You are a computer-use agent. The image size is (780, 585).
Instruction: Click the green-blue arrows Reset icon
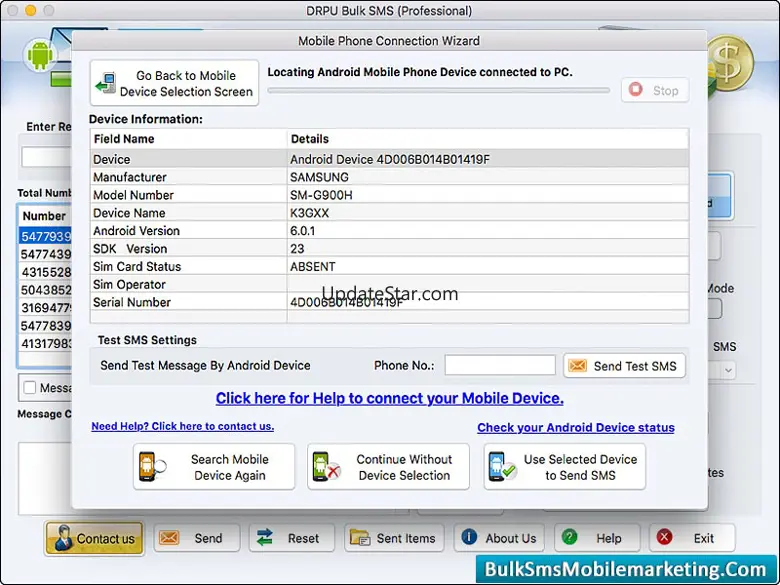(x=265, y=537)
